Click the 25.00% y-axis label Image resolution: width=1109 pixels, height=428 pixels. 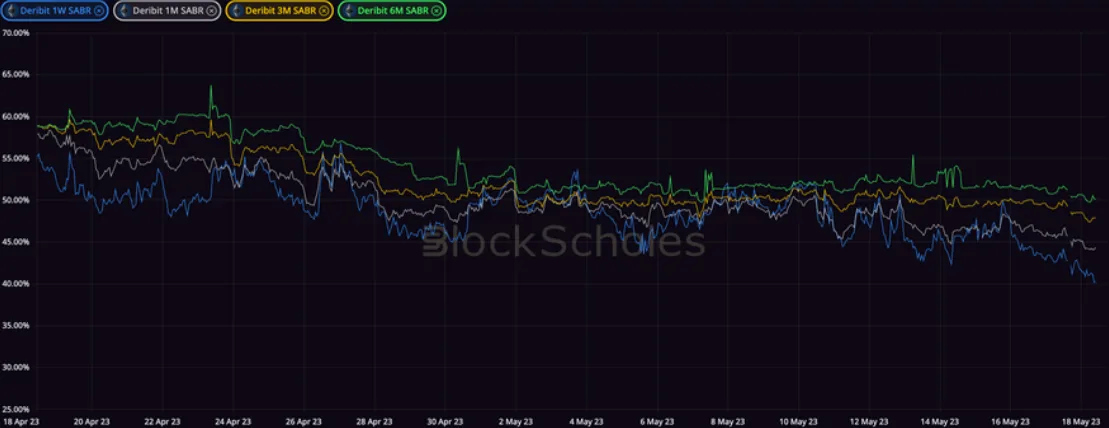(x=16, y=410)
